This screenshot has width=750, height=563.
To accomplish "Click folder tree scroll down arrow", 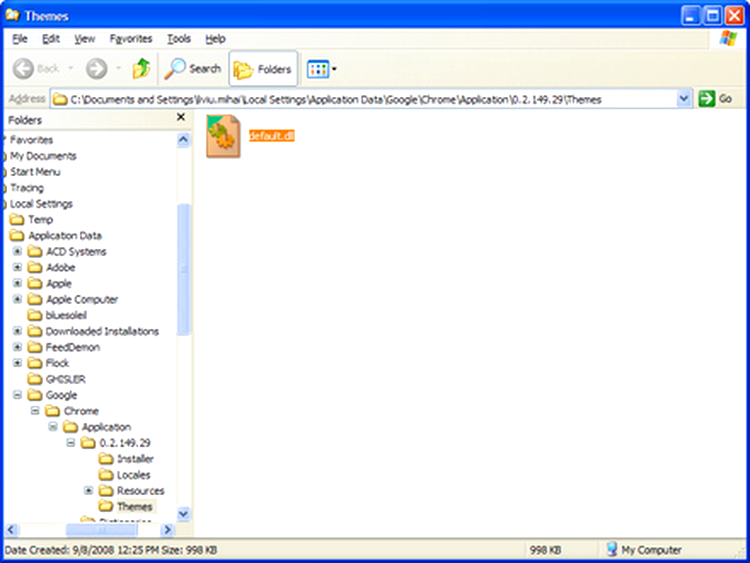I will (183, 514).
